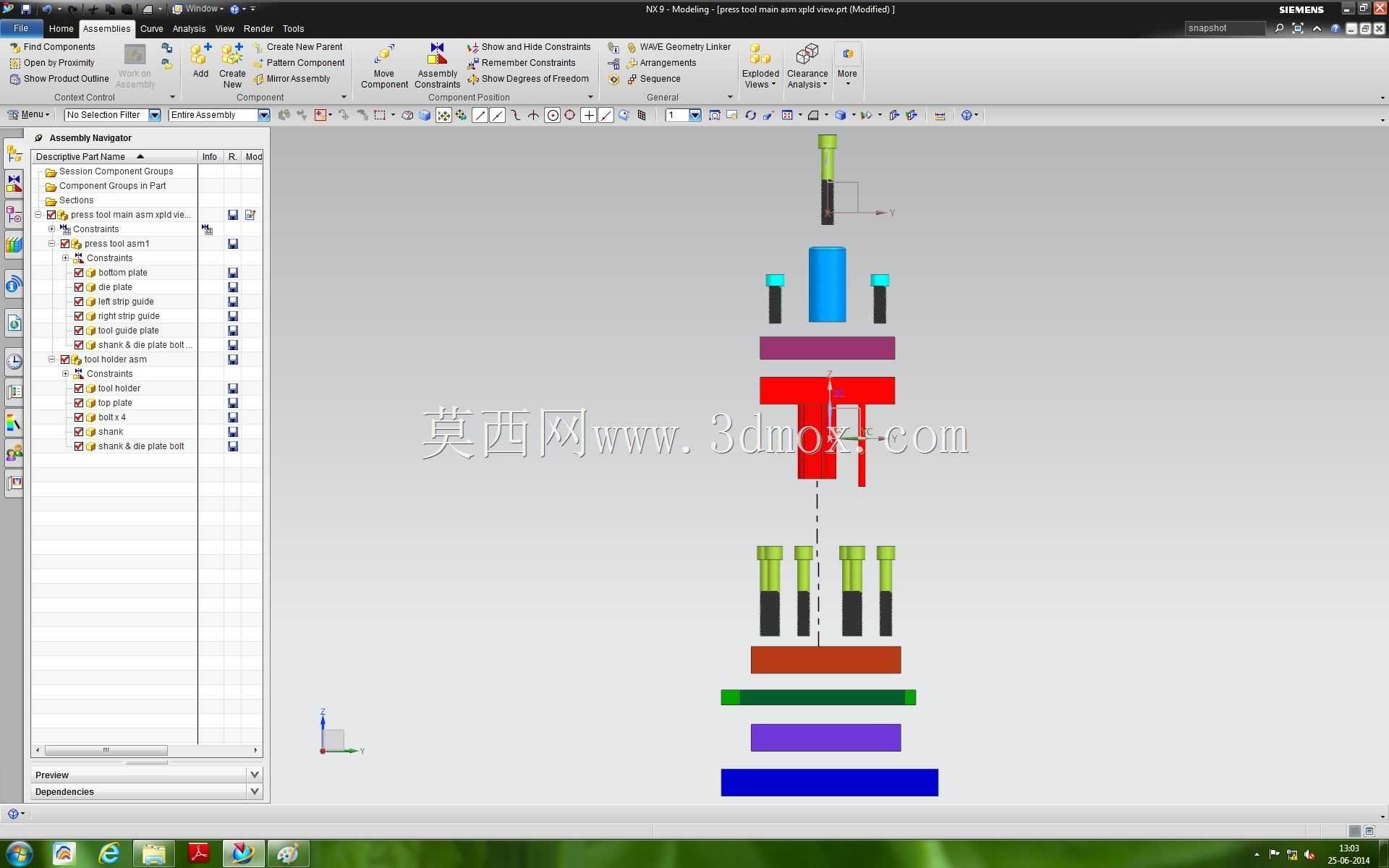The image size is (1389, 868).
Task: Hide the top plate component
Action: [79, 403]
